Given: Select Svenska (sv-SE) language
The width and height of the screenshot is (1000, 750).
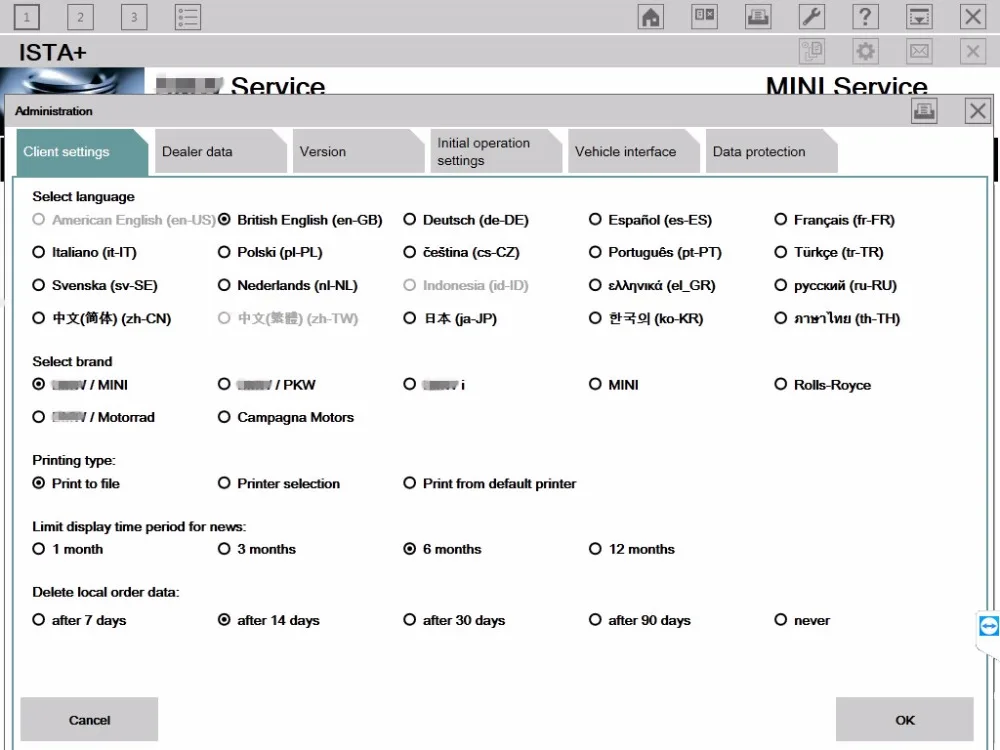Looking at the screenshot, I should tap(95, 286).
